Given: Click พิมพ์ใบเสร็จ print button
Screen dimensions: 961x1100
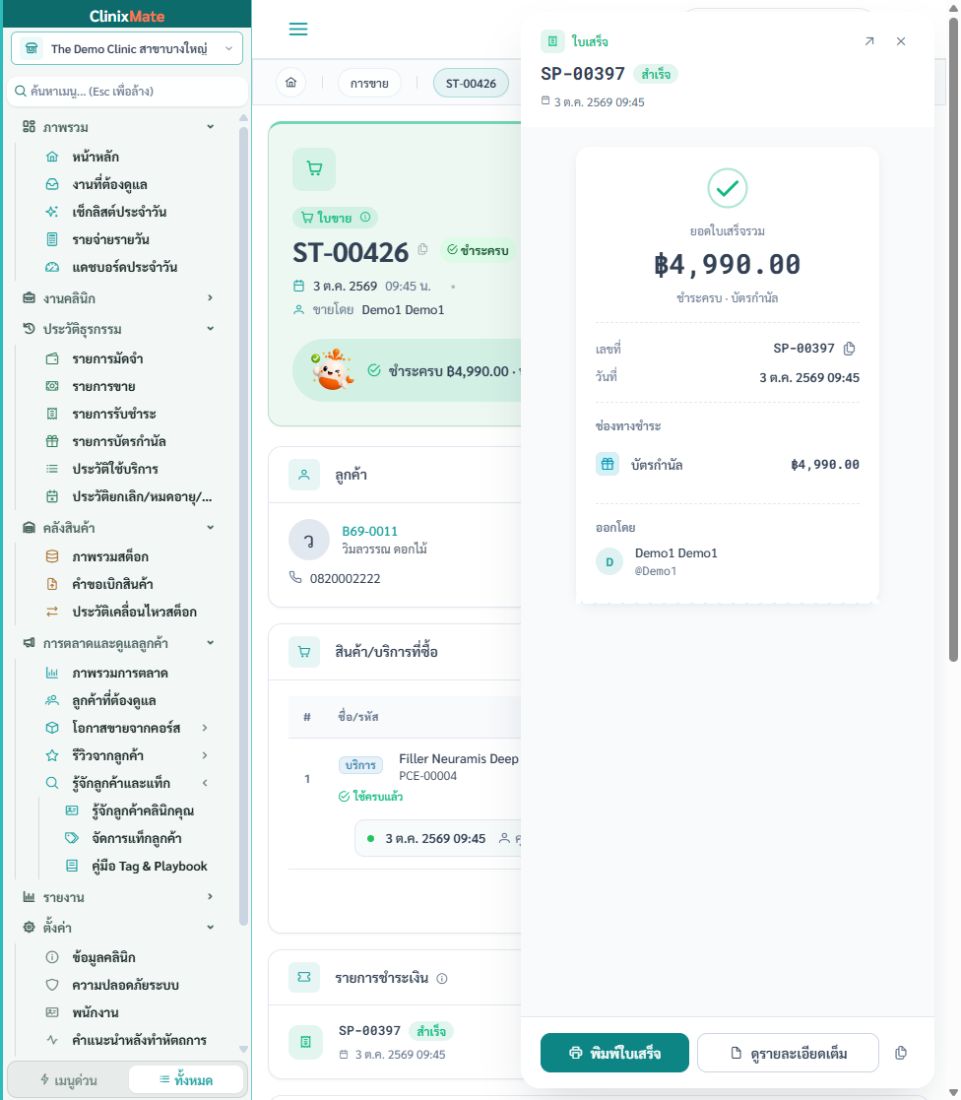Looking at the screenshot, I should pos(614,1053).
